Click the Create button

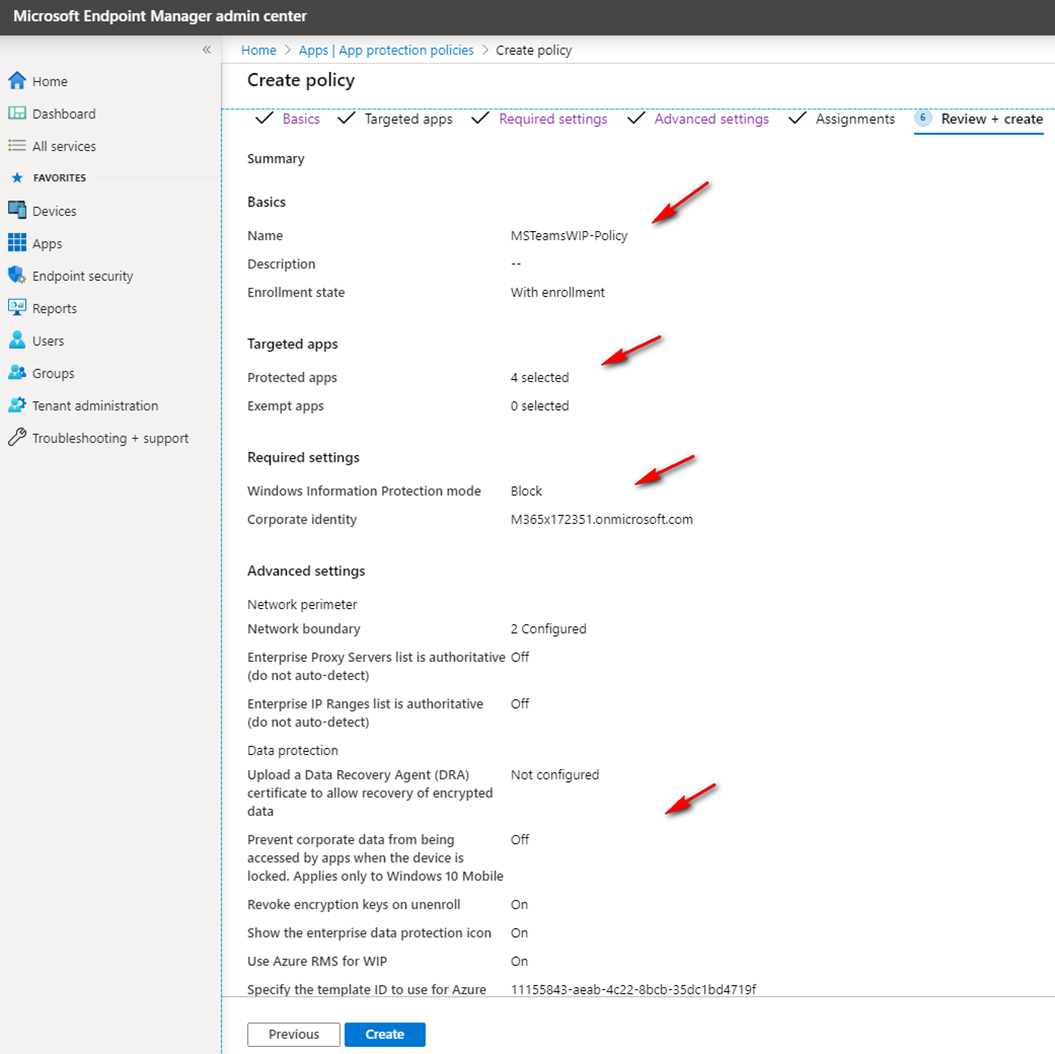click(x=385, y=1034)
